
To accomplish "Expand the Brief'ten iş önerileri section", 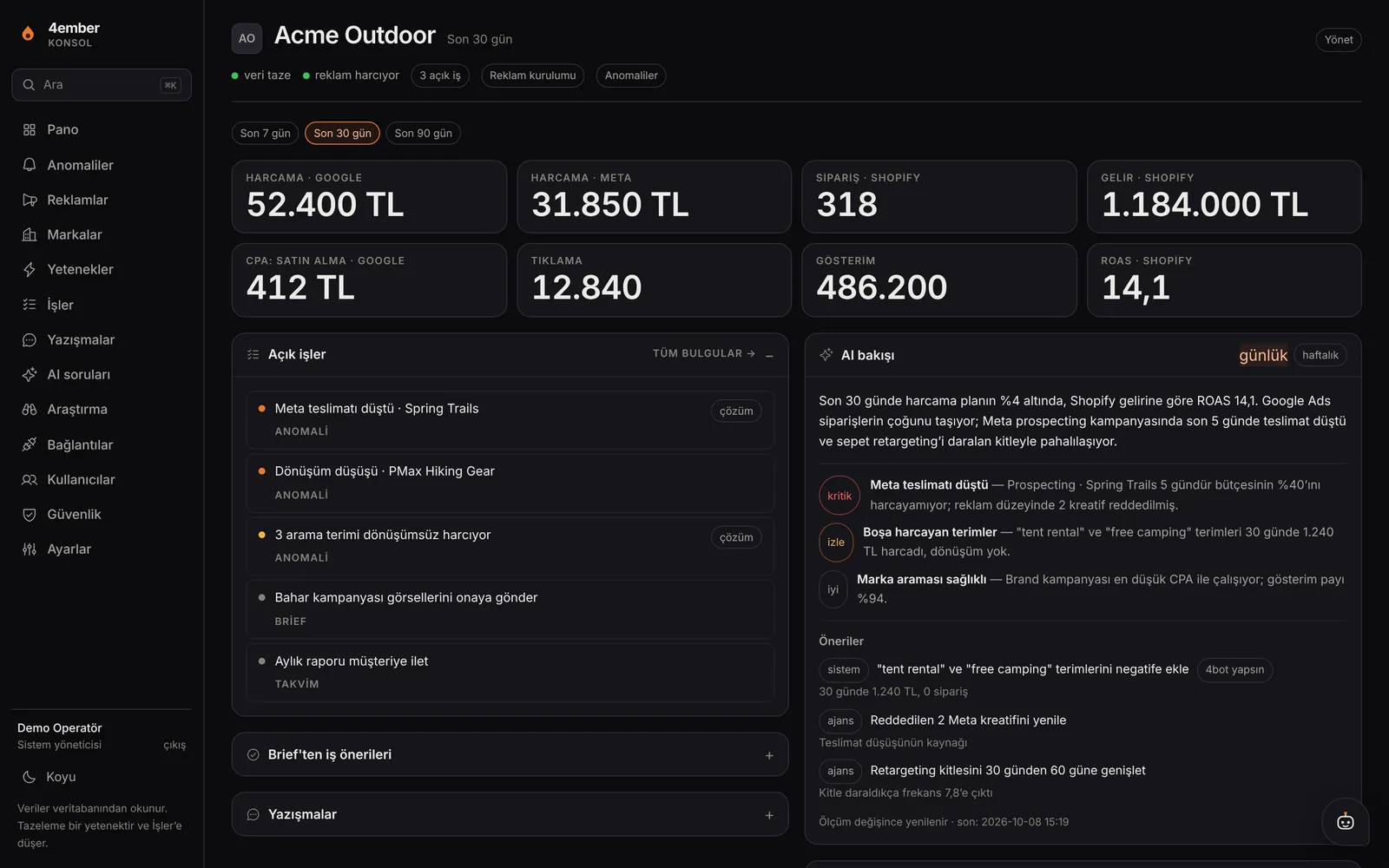I will pos(769,755).
